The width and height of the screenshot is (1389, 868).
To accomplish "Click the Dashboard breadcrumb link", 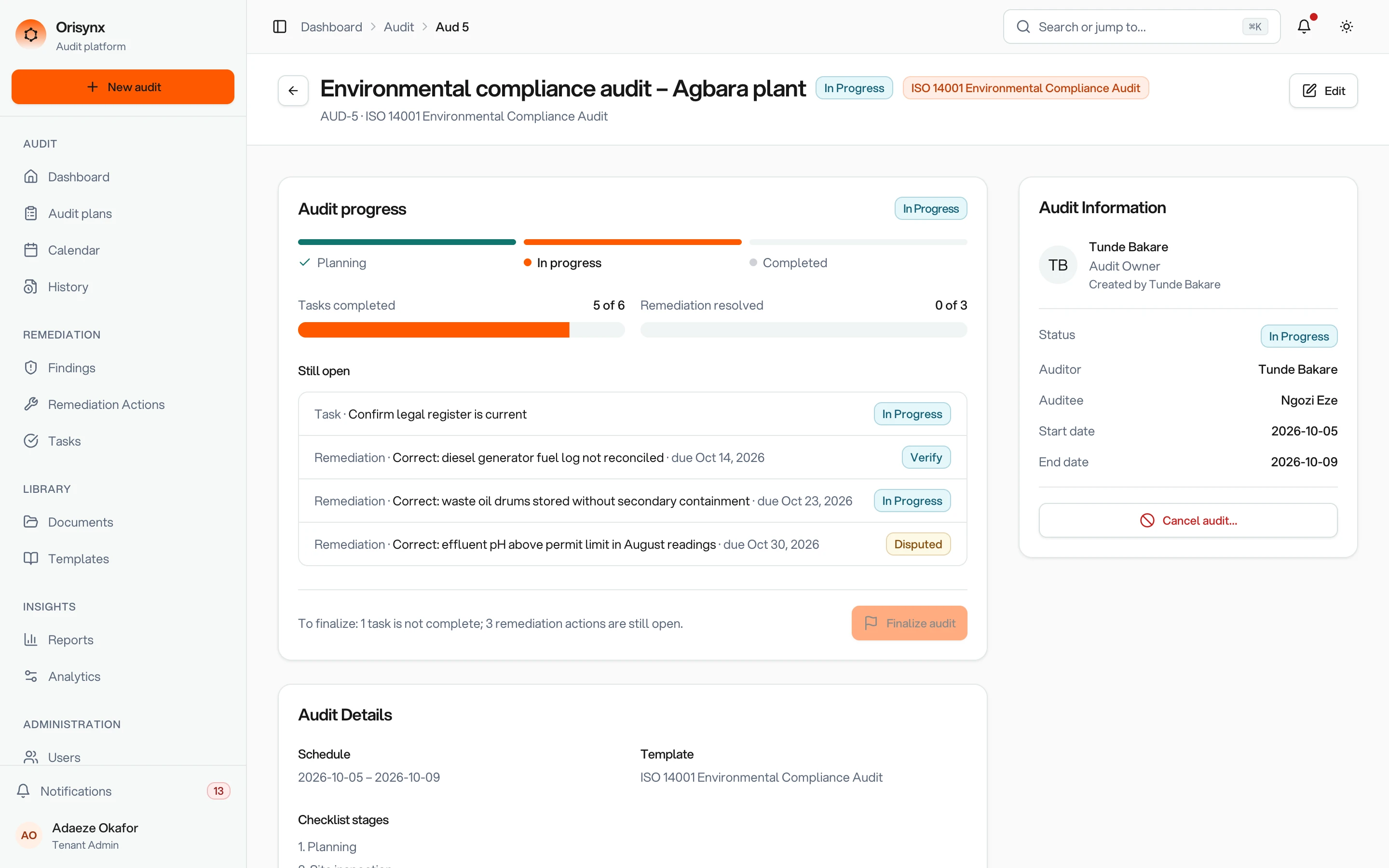I will tap(331, 27).
